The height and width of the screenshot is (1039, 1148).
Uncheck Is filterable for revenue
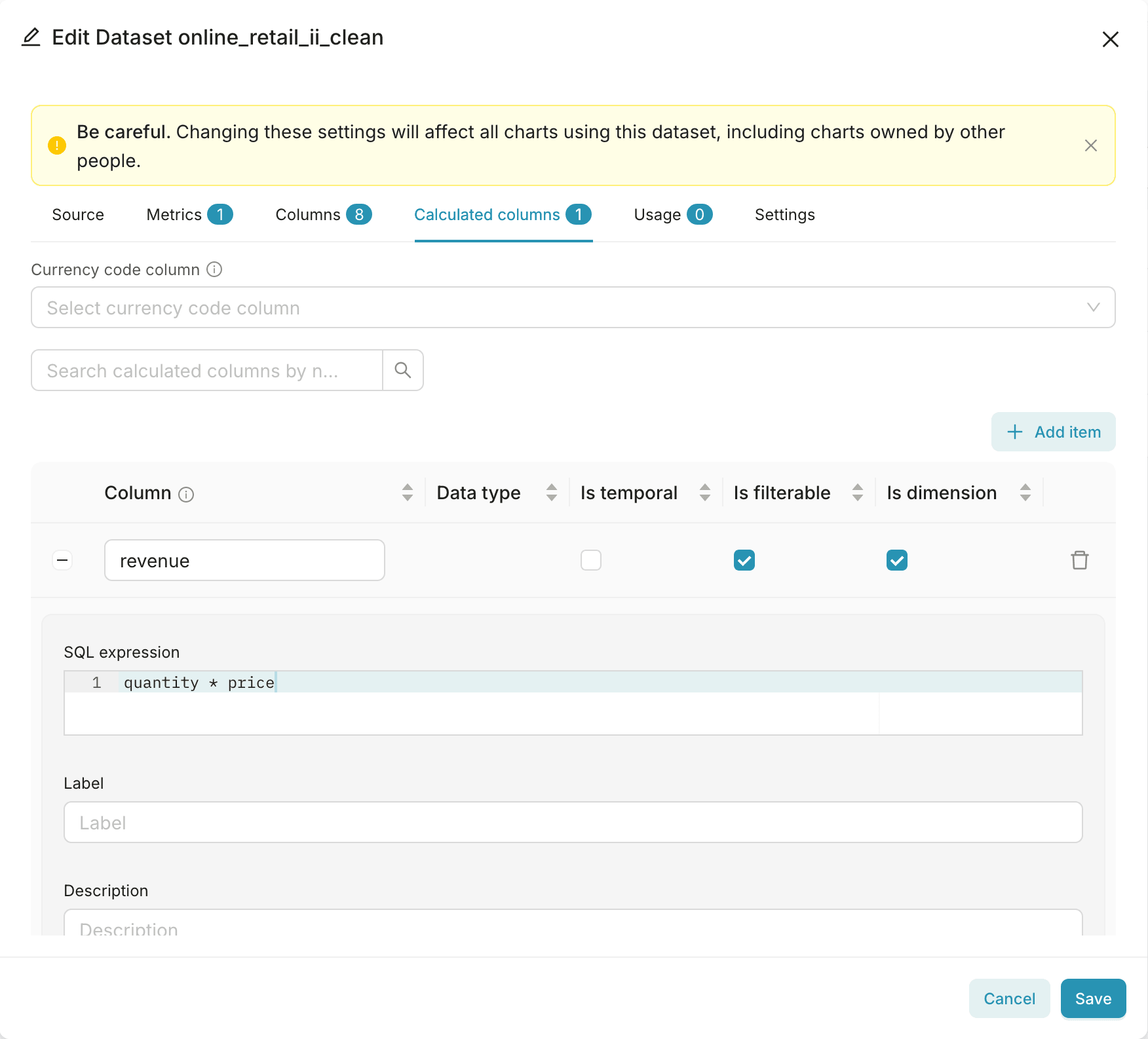point(744,560)
